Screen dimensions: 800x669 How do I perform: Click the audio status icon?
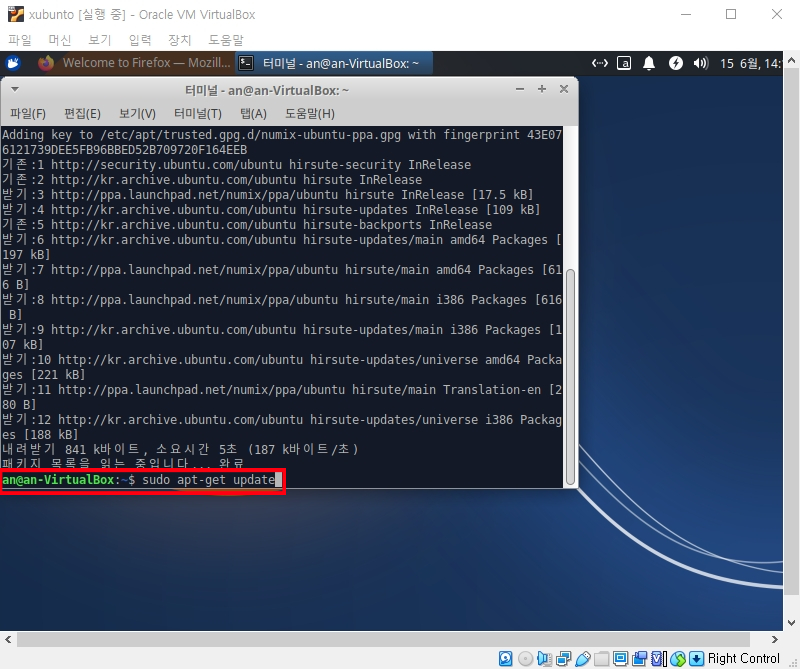coord(544,658)
